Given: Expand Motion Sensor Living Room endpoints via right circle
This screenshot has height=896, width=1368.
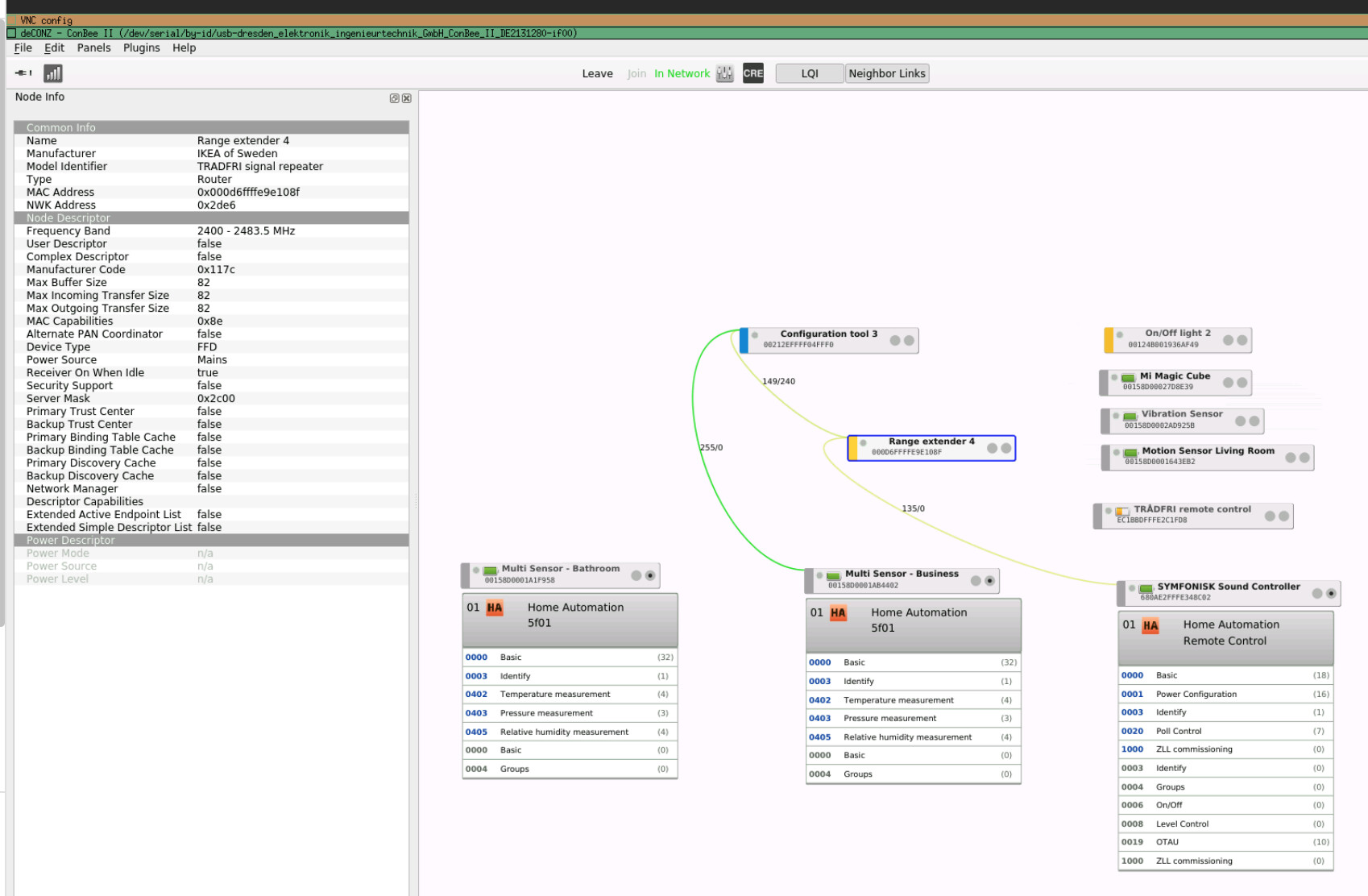Looking at the screenshot, I should point(1304,458).
